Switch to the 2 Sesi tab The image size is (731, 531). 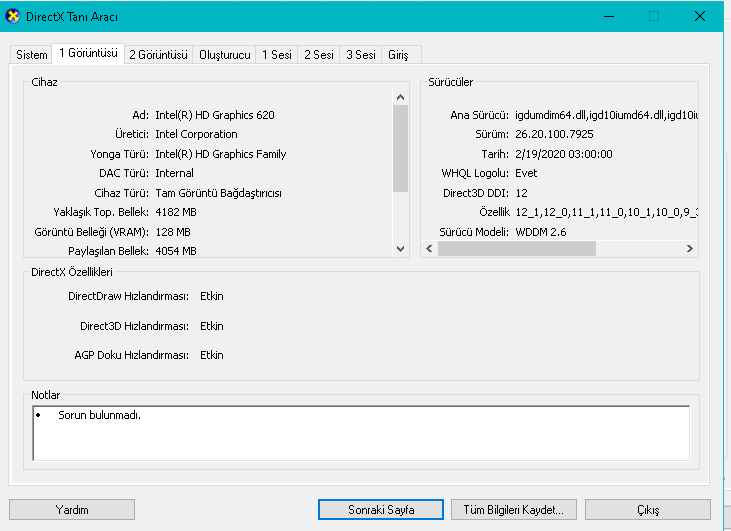(x=319, y=55)
